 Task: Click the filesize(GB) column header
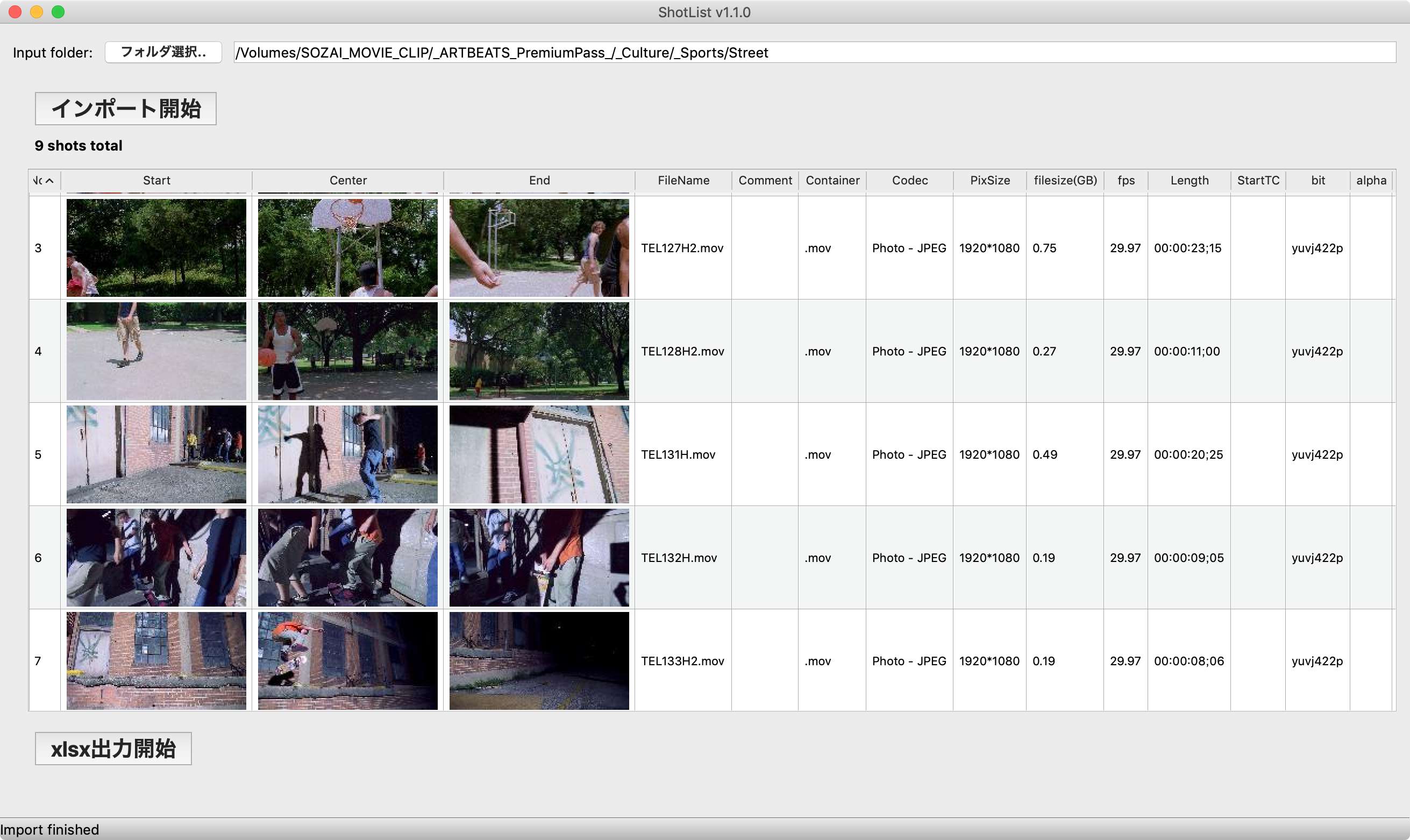coord(1065,180)
